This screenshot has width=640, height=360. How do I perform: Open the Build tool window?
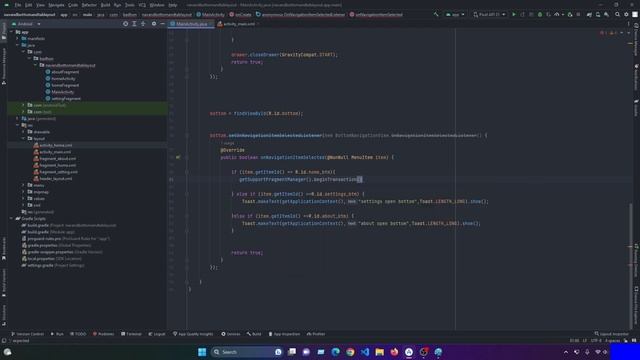coord(254,334)
